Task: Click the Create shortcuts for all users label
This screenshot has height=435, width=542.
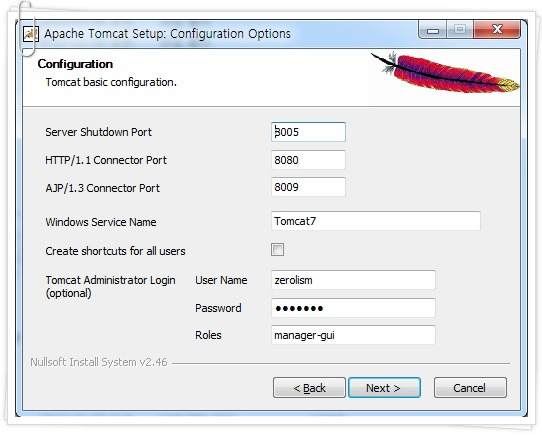Action: tap(115, 251)
